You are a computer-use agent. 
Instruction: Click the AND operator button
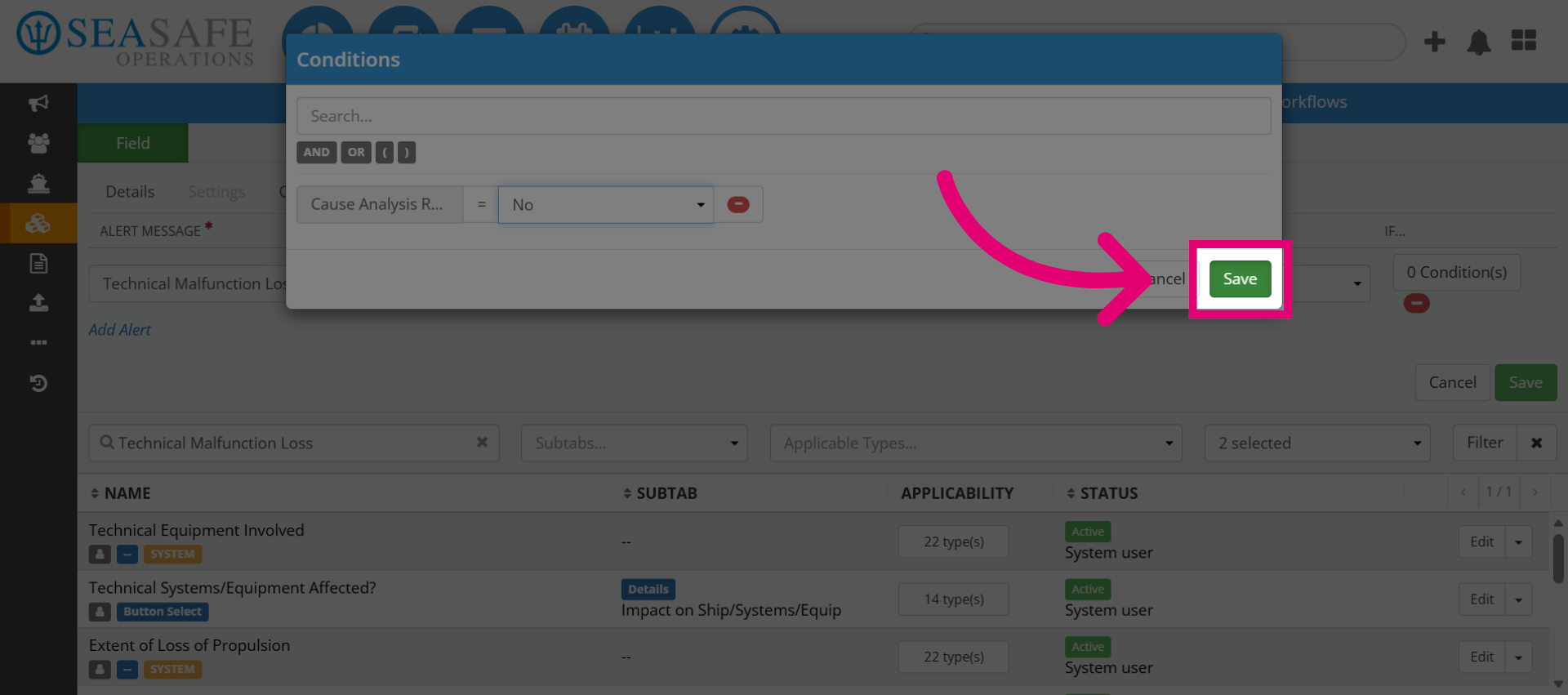point(317,152)
